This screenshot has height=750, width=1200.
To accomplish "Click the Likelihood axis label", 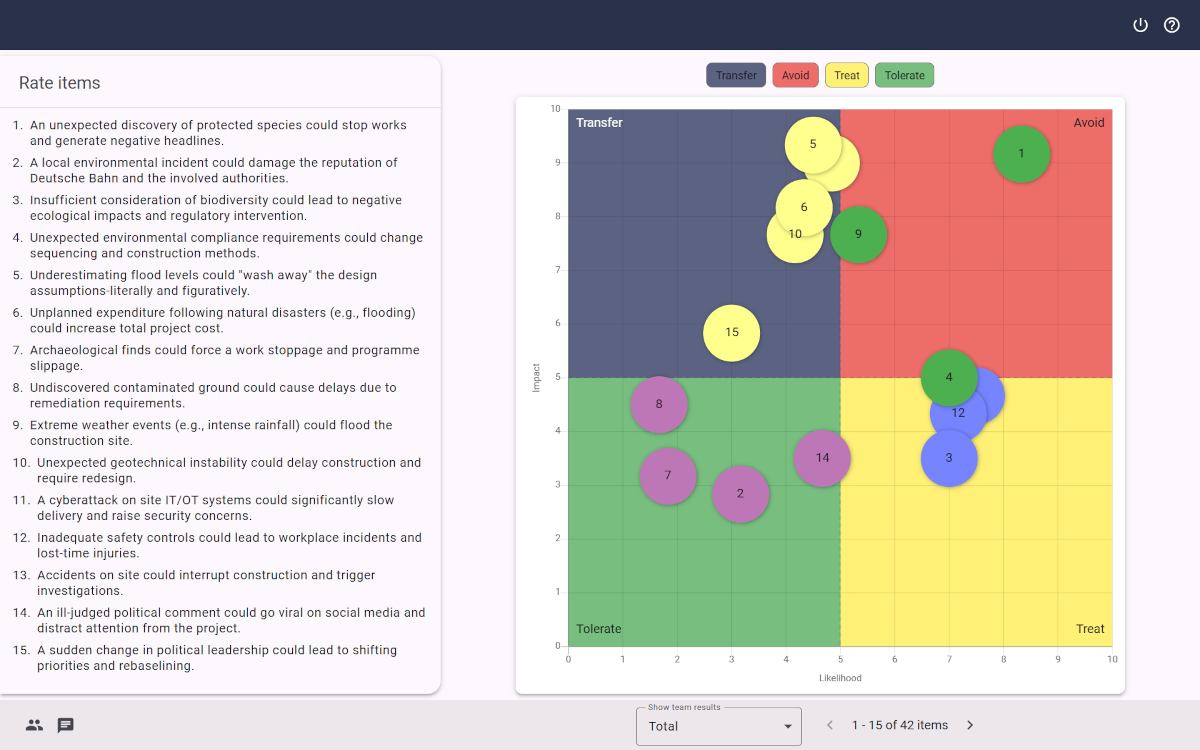I will (x=840, y=678).
